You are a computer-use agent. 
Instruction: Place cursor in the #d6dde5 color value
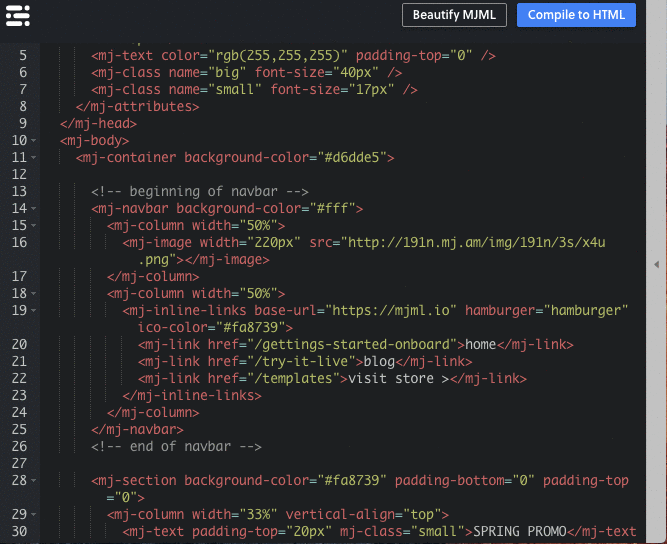click(356, 158)
